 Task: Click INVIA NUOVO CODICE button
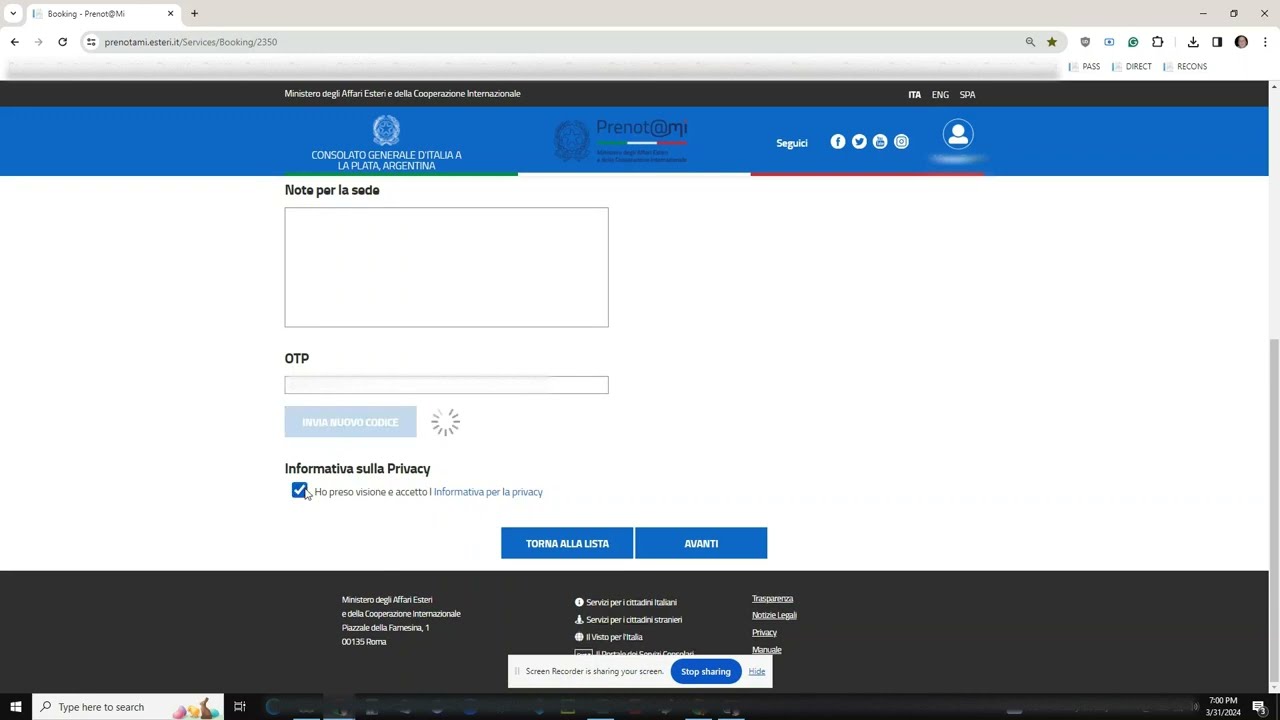pos(350,422)
